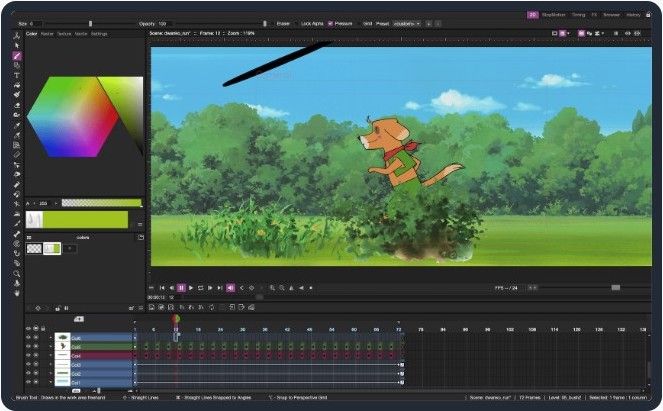This screenshot has width=663, height=411.
Task: Select the Hand pan tool
Action: click(x=16, y=293)
